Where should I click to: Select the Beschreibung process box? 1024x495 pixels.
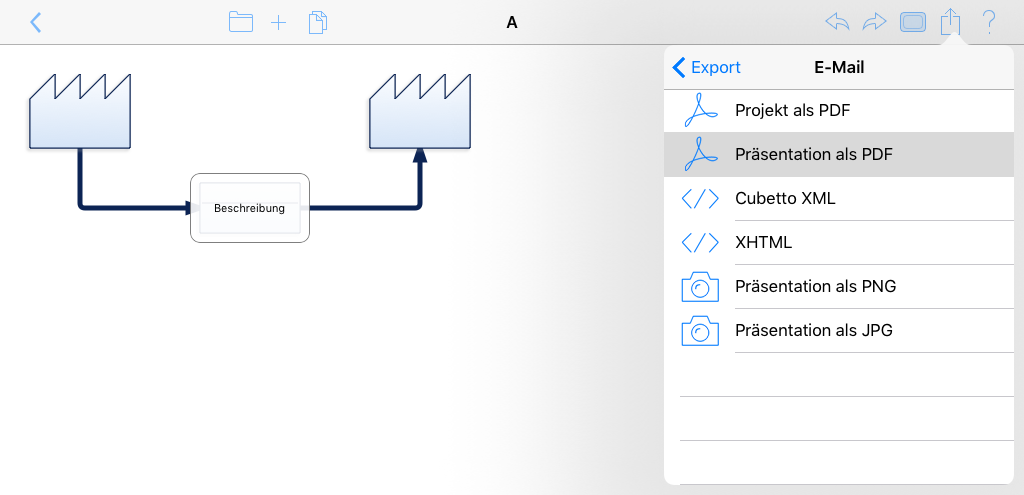tap(249, 208)
